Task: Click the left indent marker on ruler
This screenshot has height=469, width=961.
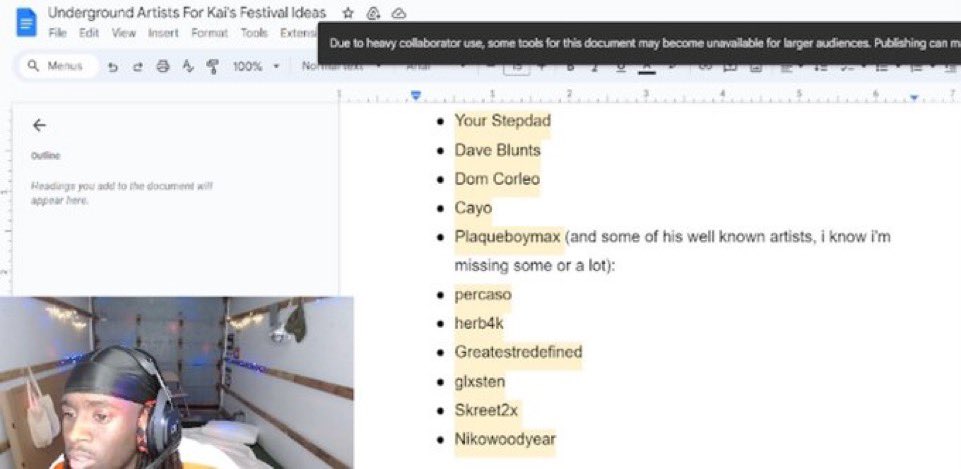Action: point(416,95)
